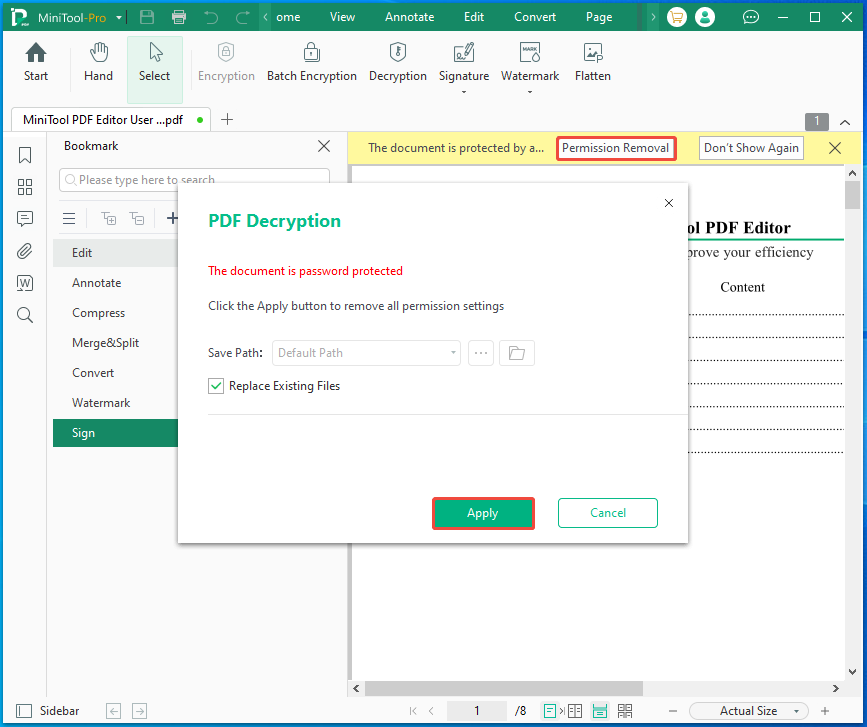This screenshot has width=867, height=727.
Task: Open the shopping cart icon
Action: (x=676, y=17)
